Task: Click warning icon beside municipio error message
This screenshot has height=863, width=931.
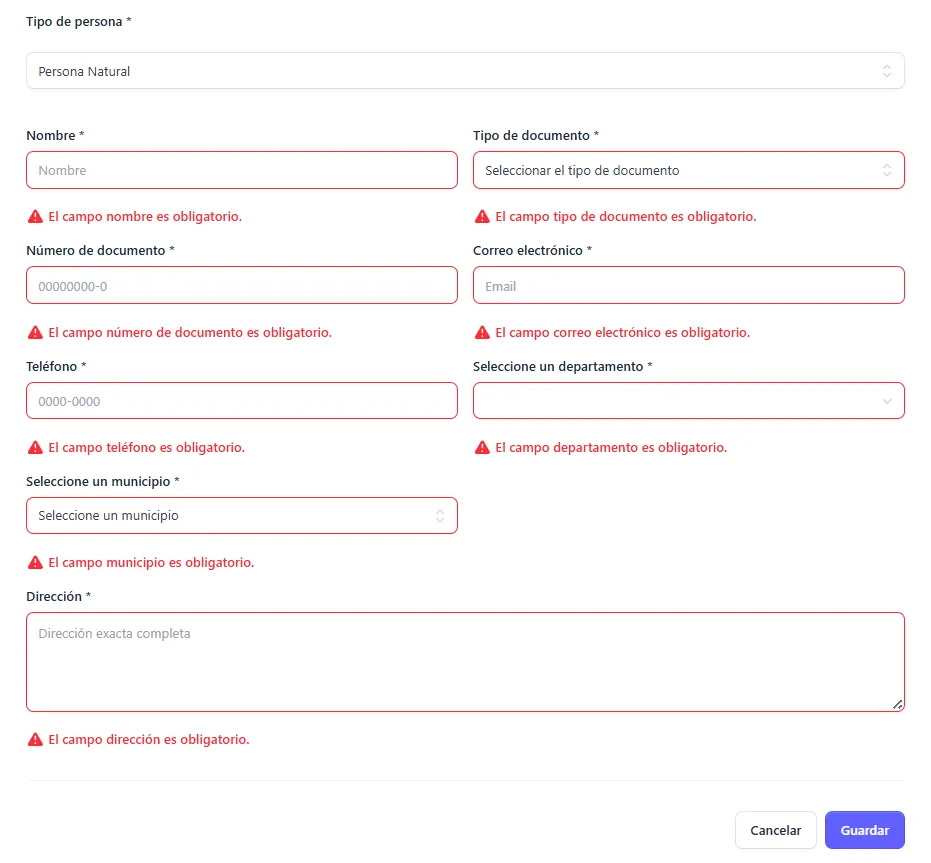Action: 35,562
